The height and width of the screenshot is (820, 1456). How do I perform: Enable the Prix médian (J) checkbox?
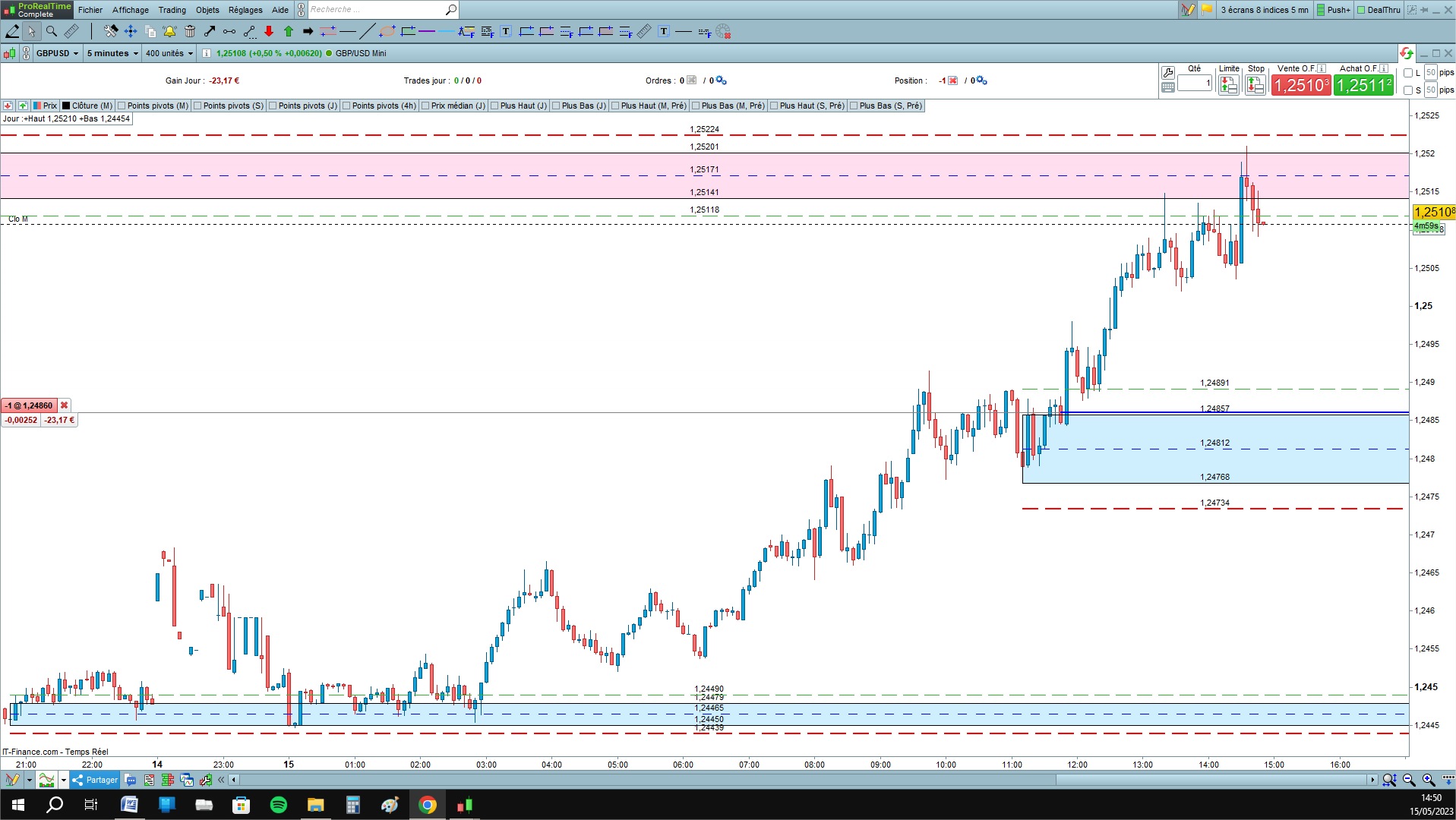tap(425, 106)
